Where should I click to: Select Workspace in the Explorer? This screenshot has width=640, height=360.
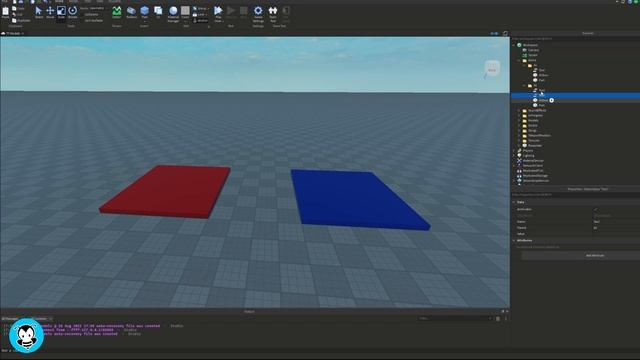tap(530, 45)
